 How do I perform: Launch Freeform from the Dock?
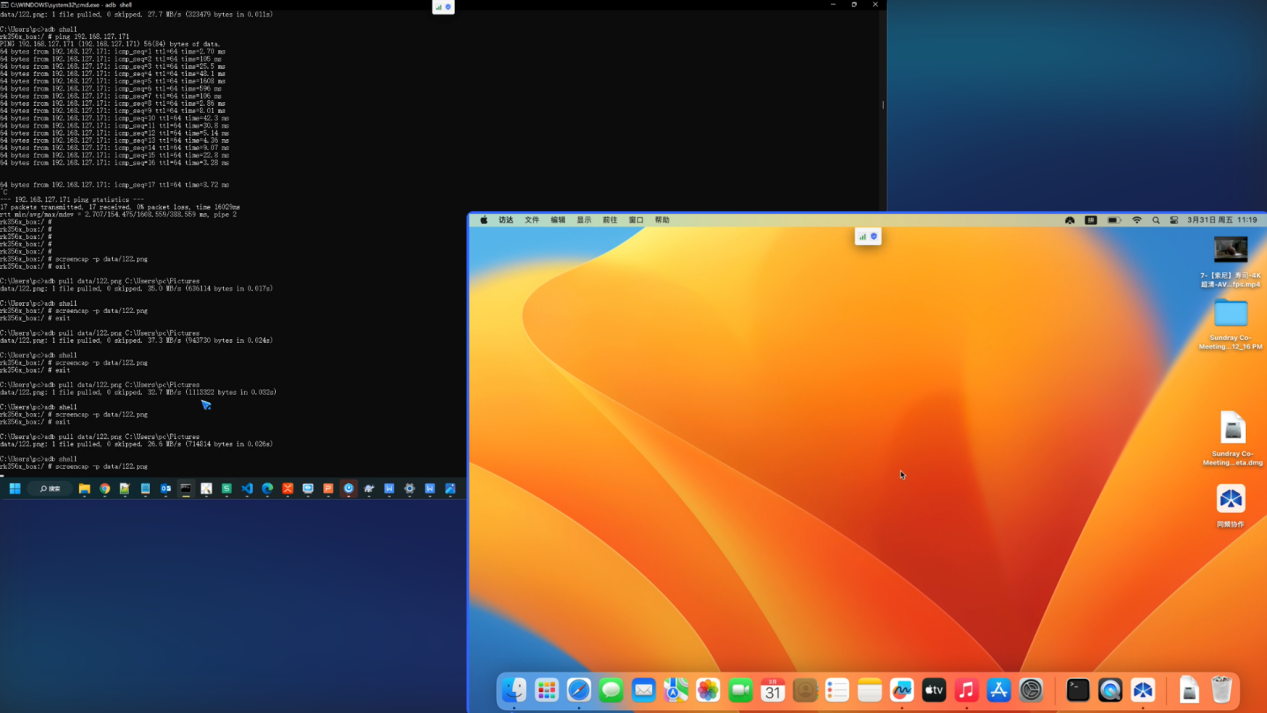click(x=902, y=690)
